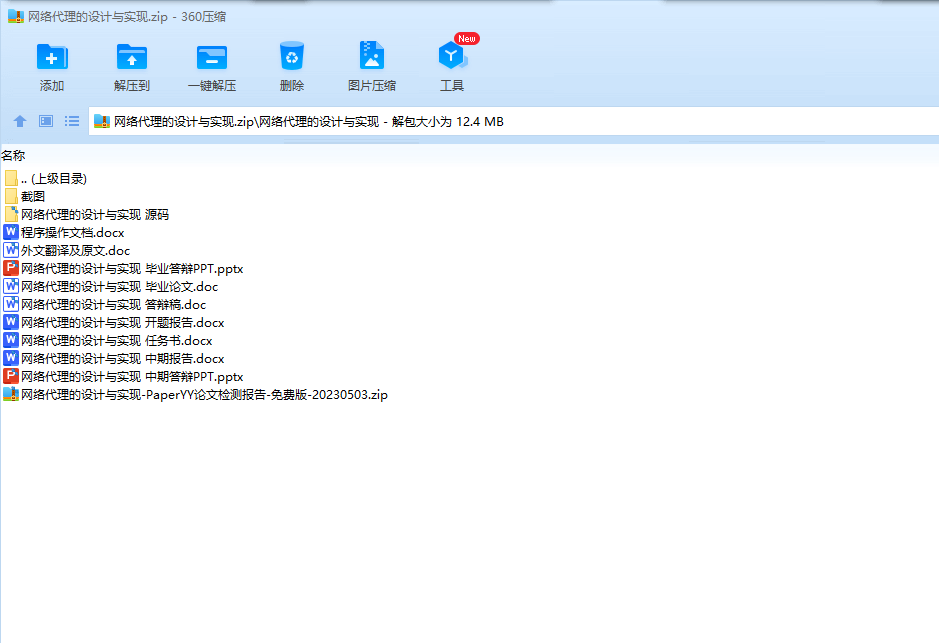Image resolution: width=939 pixels, height=643 pixels.
Task: Select the 网络代理的设计与实现 源码 folder
Action: point(87,214)
